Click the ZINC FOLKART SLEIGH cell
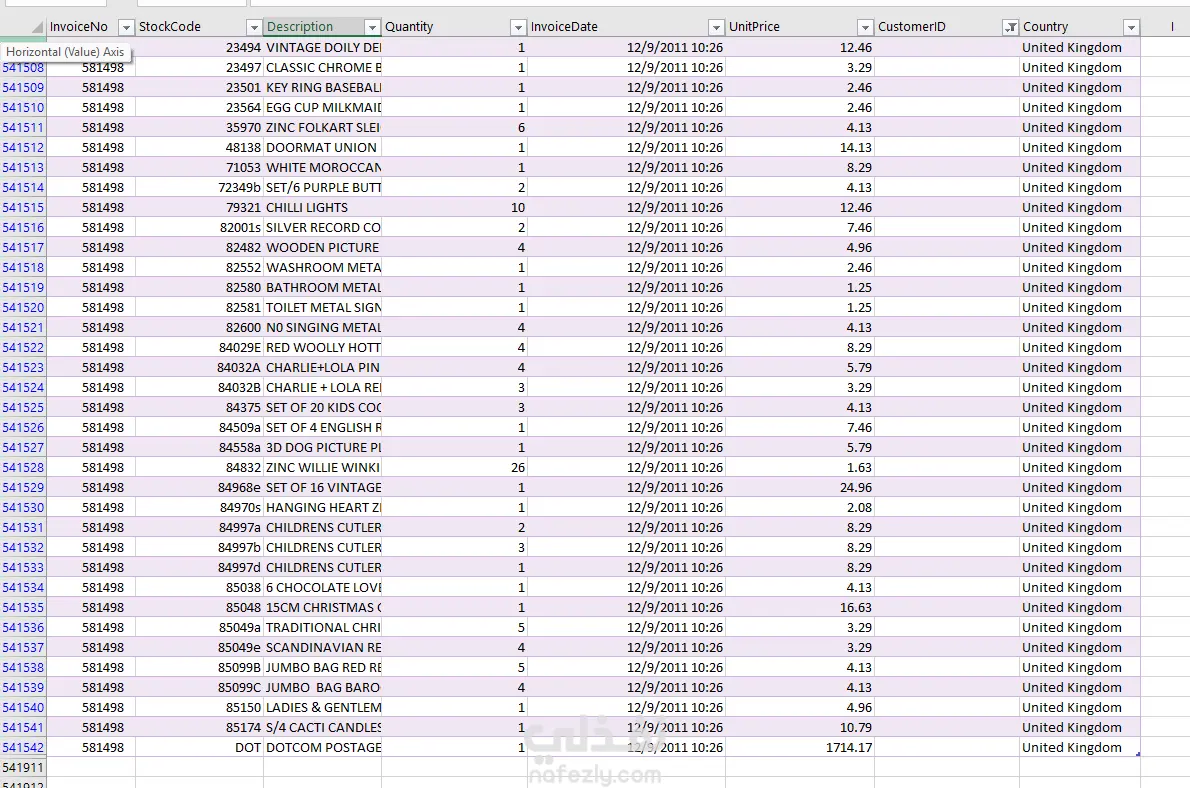This screenshot has height=788, width=1190. coord(323,128)
